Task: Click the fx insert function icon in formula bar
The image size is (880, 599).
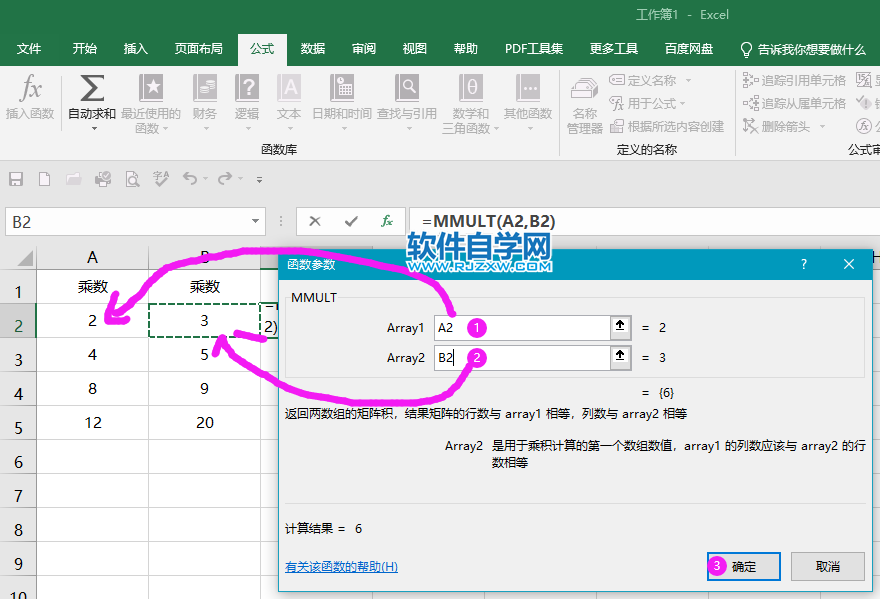Action: (x=387, y=221)
